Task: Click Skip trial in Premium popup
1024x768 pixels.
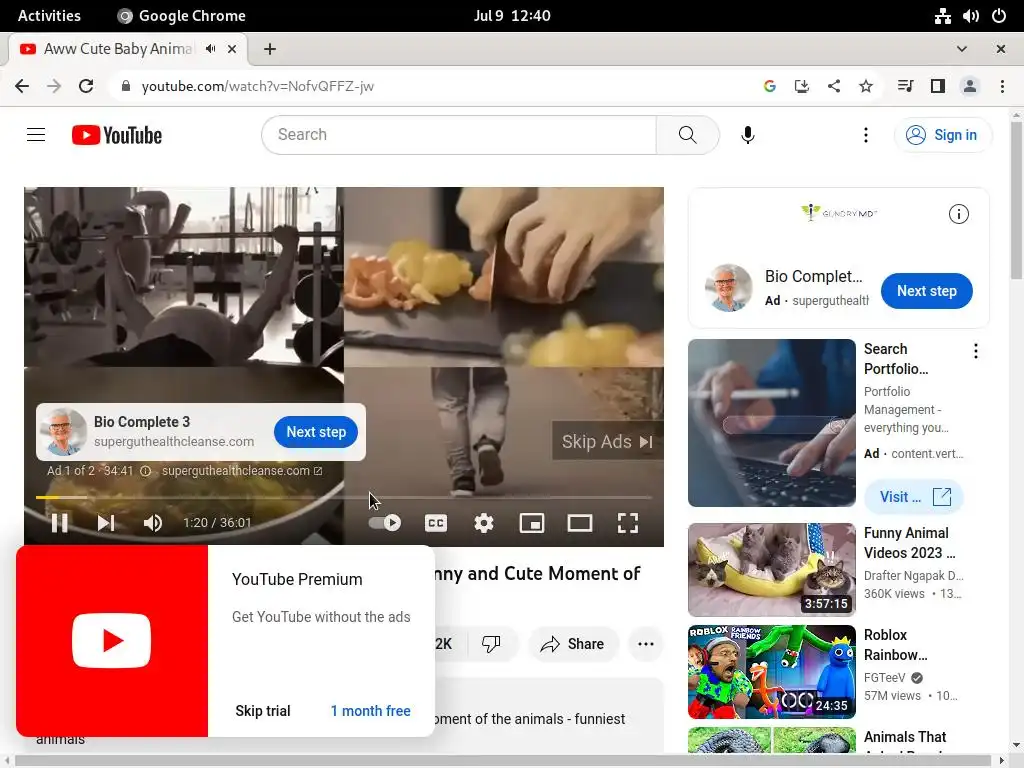Action: (263, 711)
